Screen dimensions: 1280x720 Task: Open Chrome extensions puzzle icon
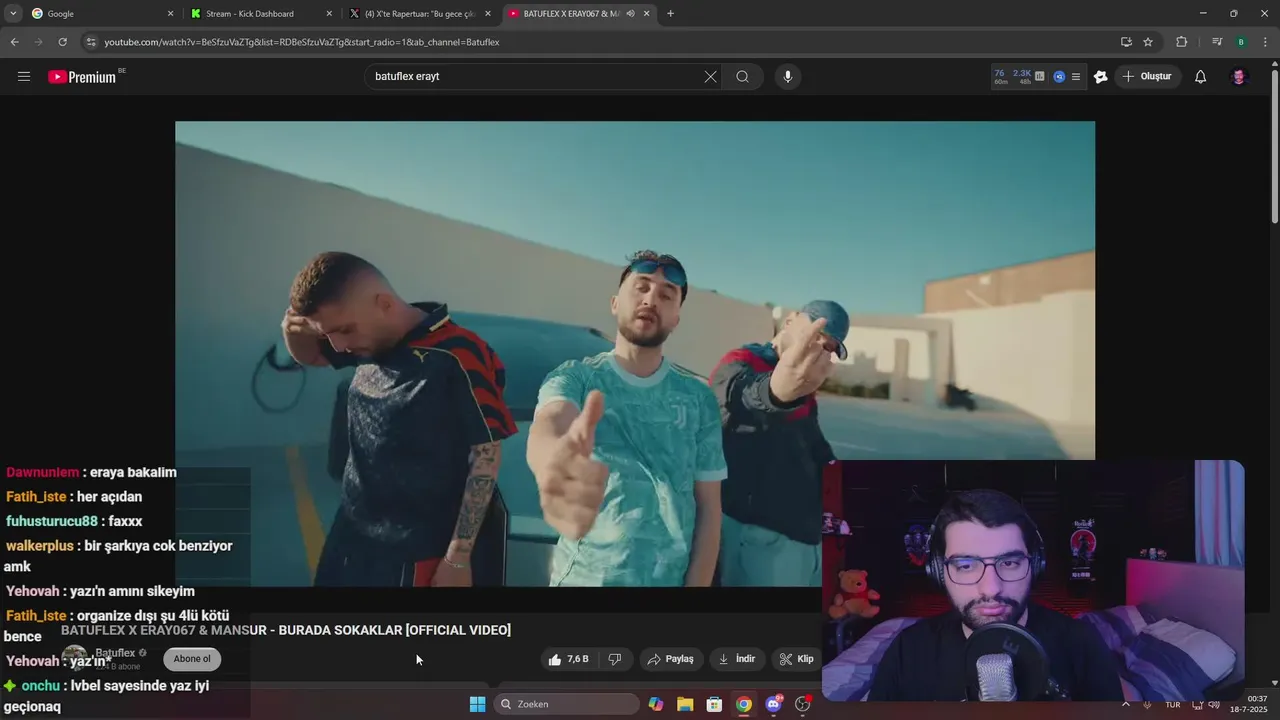click(x=1181, y=42)
